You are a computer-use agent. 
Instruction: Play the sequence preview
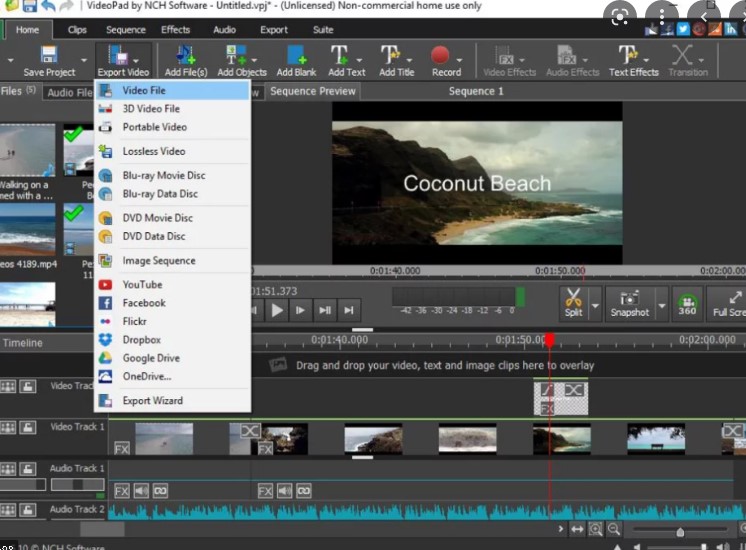277,310
